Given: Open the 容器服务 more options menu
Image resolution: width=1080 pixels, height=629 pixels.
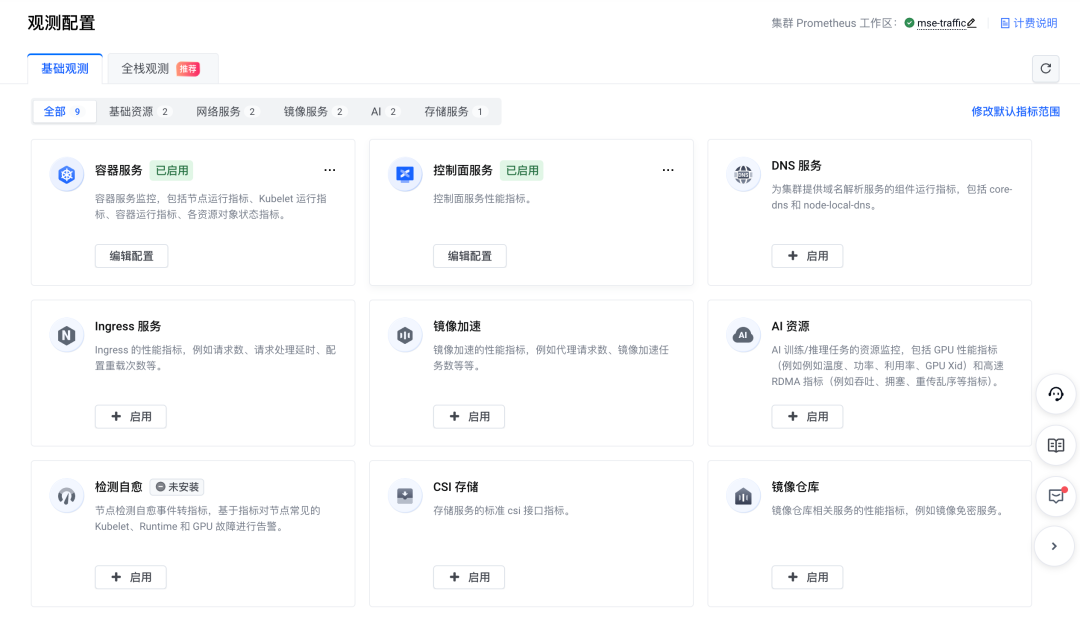Looking at the screenshot, I should click(330, 171).
